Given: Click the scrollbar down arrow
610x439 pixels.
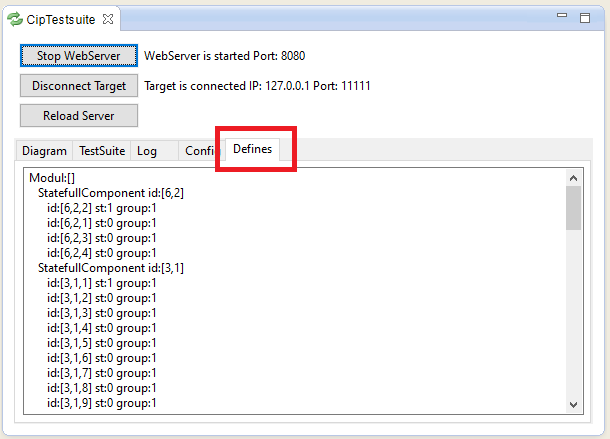Looking at the screenshot, I should pos(573,404).
